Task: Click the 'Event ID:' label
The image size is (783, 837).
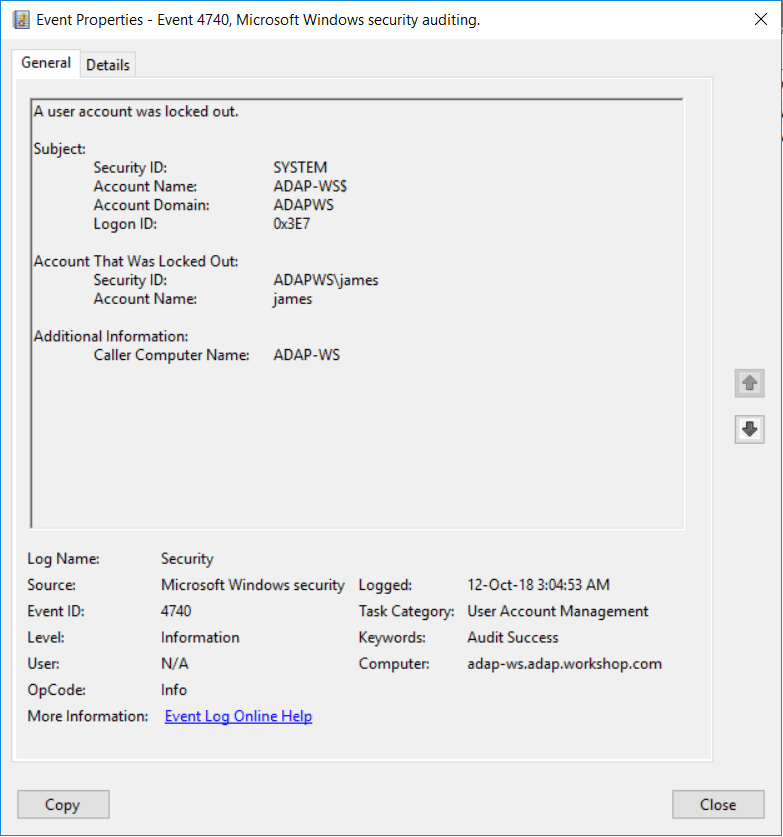Action: pyautogui.click(x=56, y=611)
